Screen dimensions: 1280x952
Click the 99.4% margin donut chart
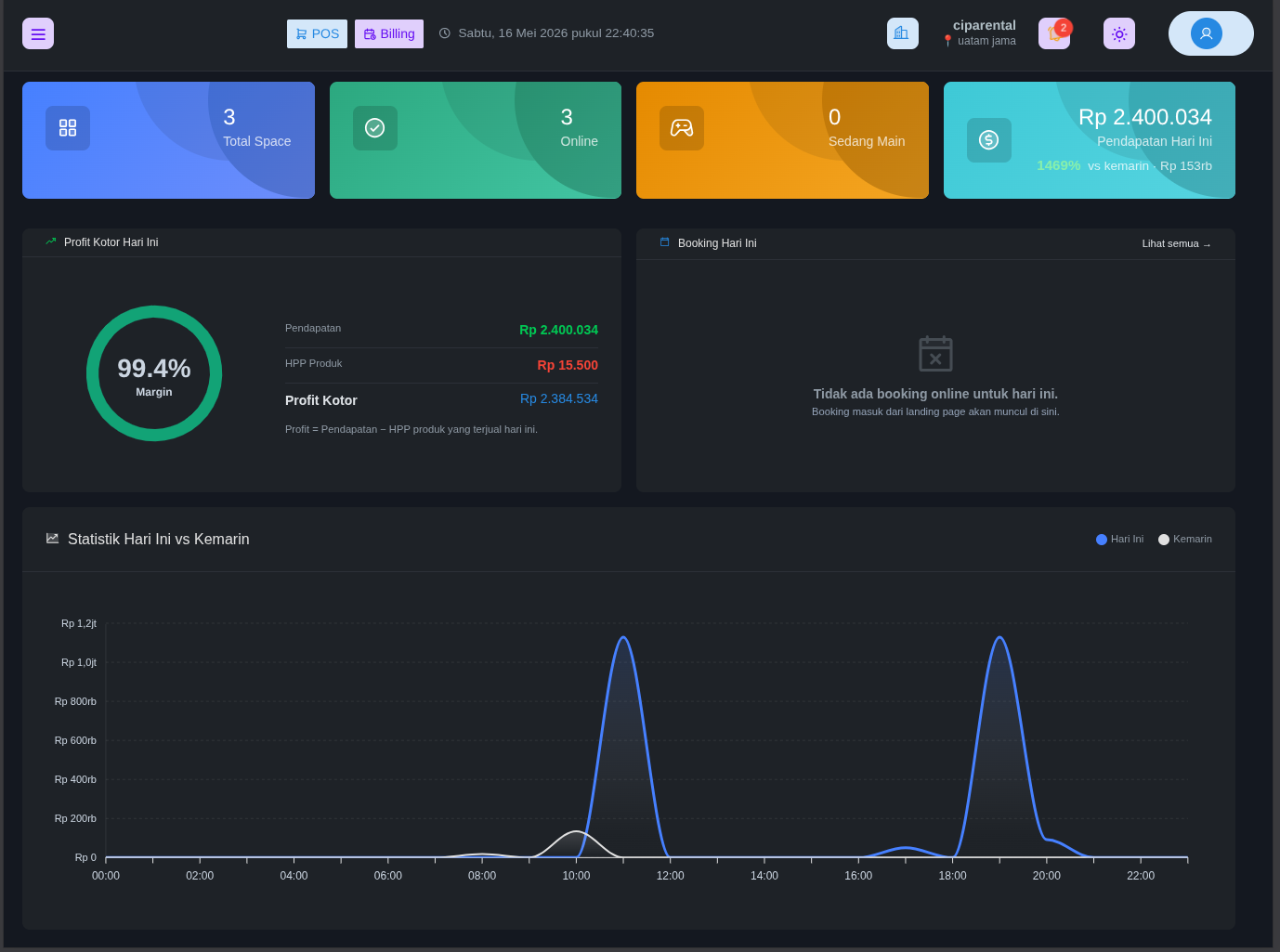pyautogui.click(x=154, y=373)
